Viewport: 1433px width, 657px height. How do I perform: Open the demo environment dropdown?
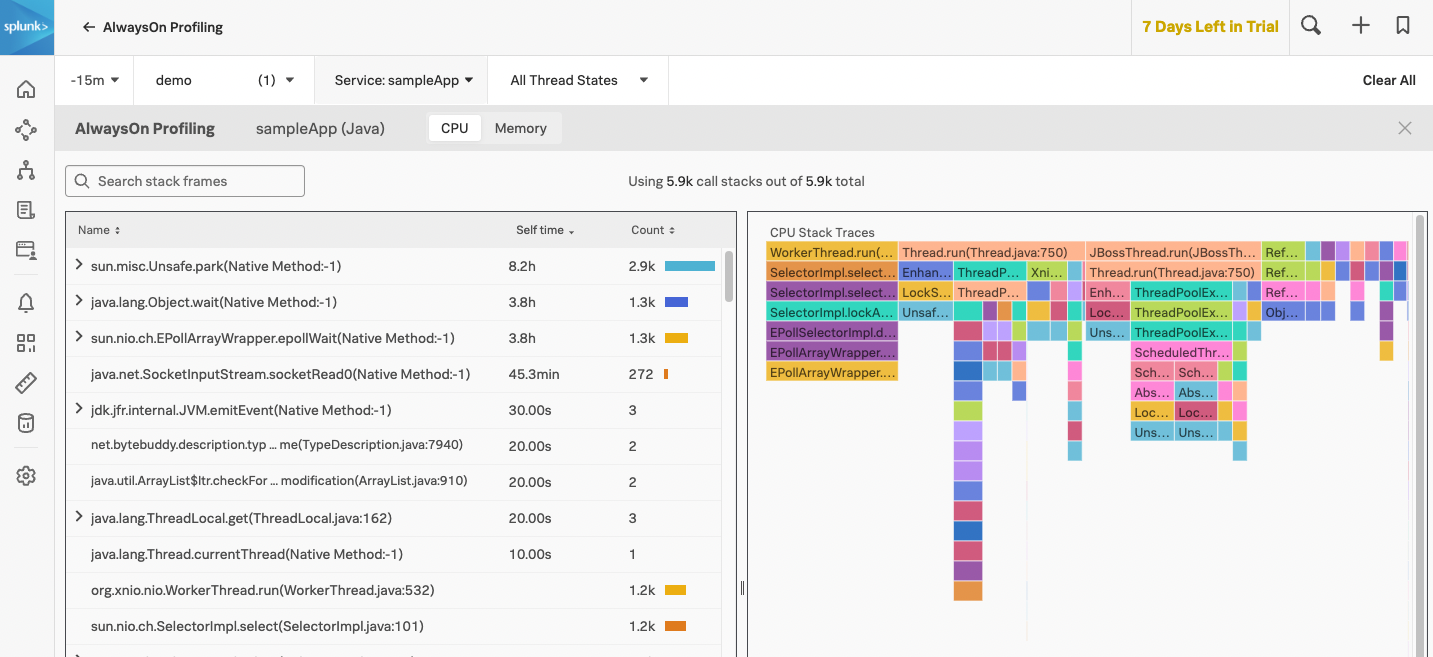[224, 80]
